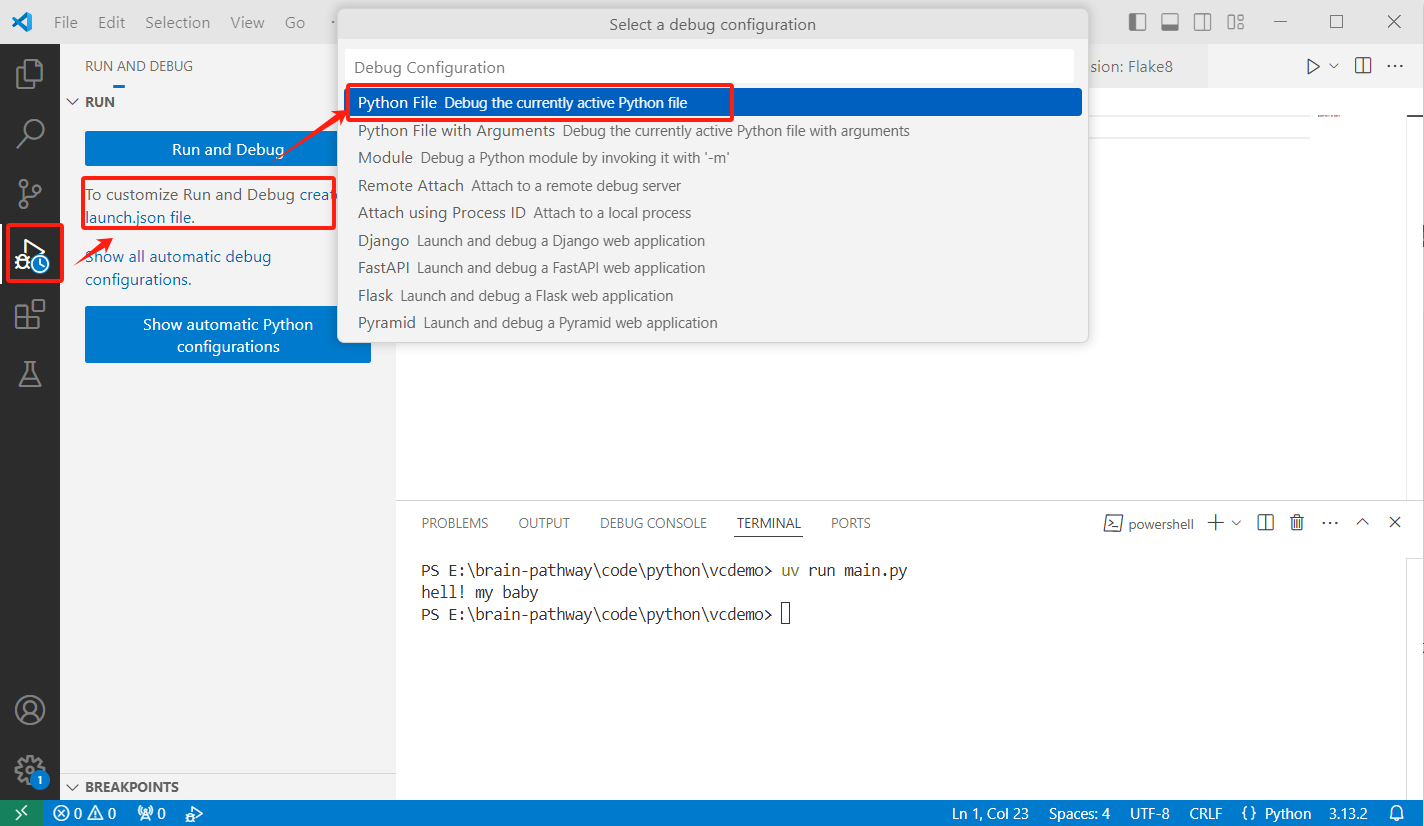The image size is (1424, 826).
Task: Open the Search view in activity bar
Action: pos(30,133)
